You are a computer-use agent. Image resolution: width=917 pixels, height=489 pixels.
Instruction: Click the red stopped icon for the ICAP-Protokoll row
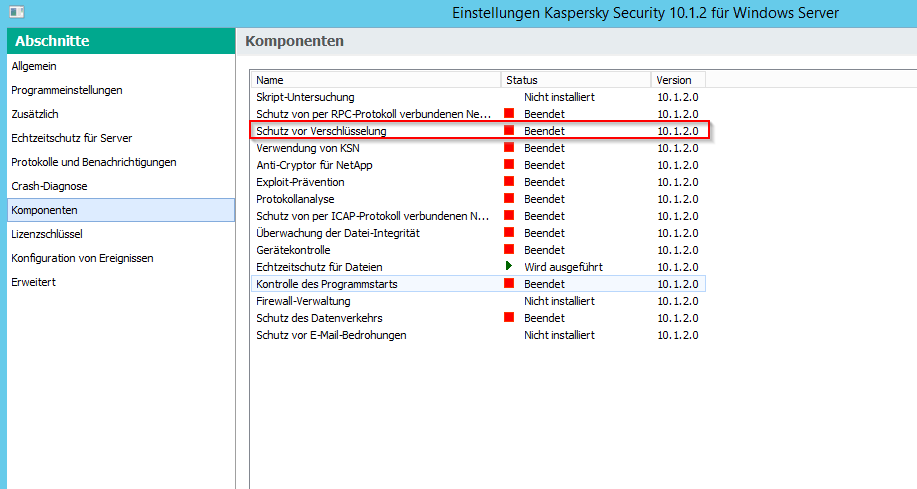coord(509,215)
